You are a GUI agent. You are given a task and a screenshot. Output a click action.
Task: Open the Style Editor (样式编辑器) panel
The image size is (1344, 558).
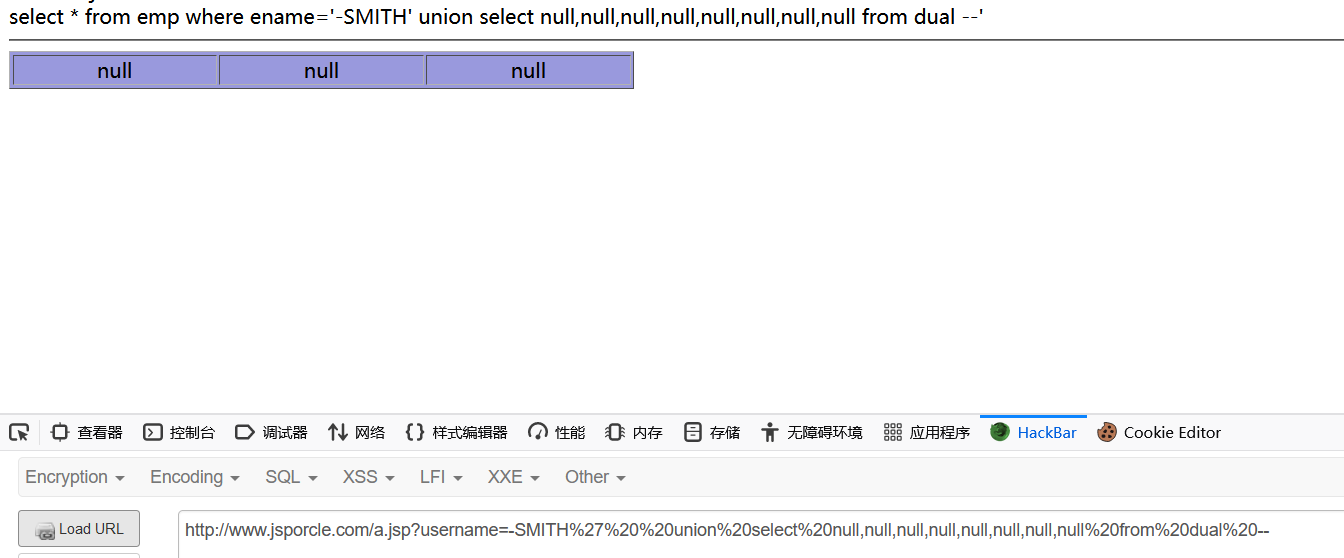pos(456,433)
